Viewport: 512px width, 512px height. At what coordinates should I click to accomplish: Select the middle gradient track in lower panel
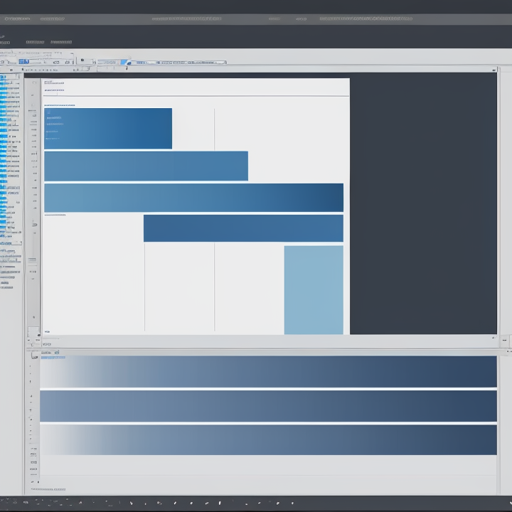coord(268,406)
